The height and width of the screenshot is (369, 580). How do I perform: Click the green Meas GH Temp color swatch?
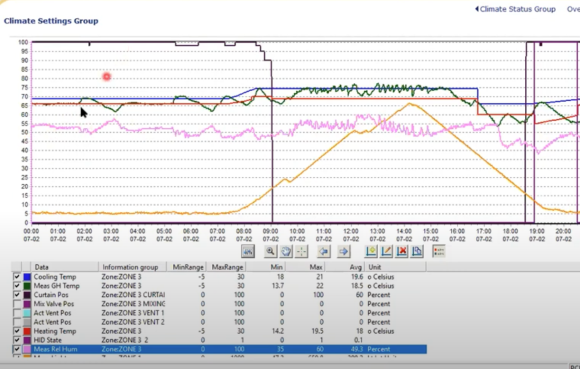tap(27, 285)
